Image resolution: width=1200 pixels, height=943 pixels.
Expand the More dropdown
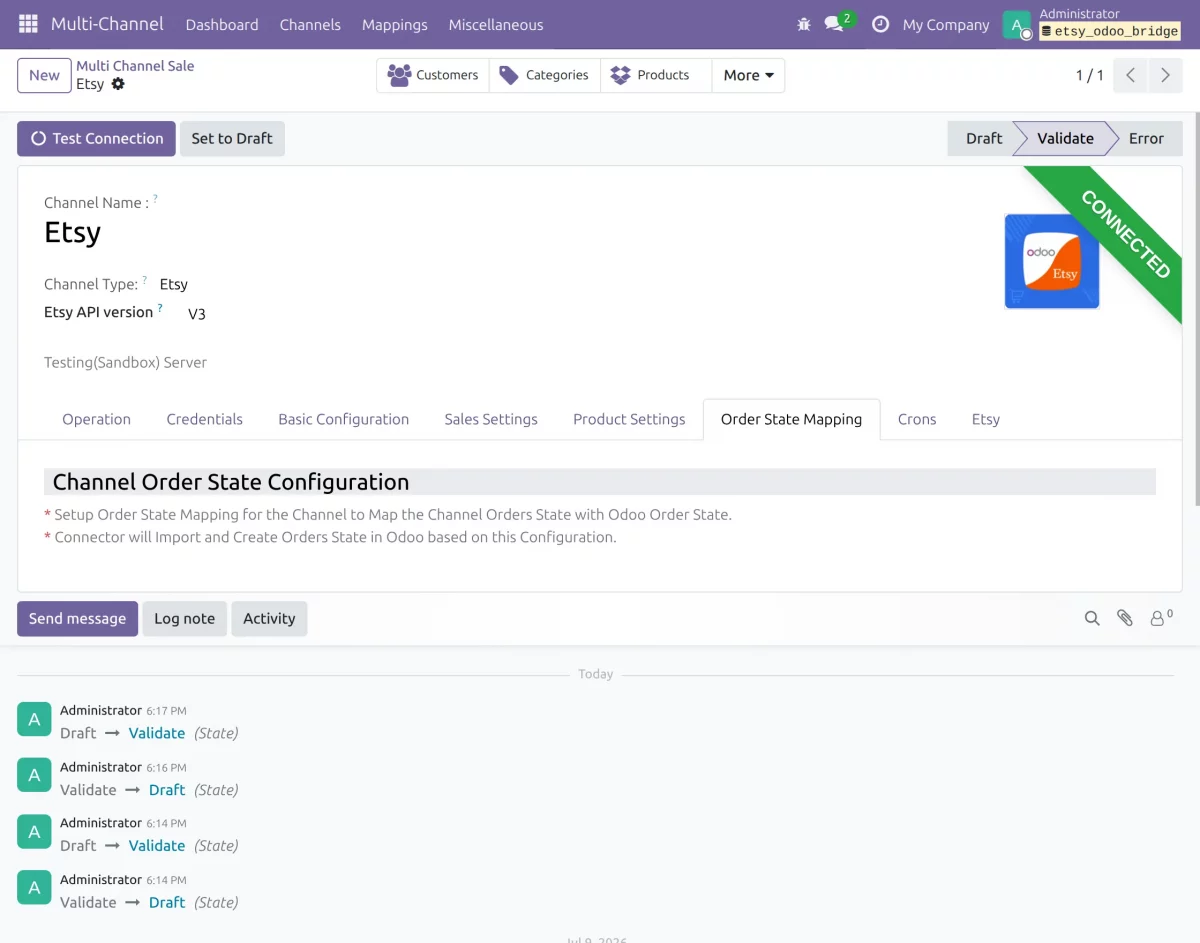[x=748, y=75]
